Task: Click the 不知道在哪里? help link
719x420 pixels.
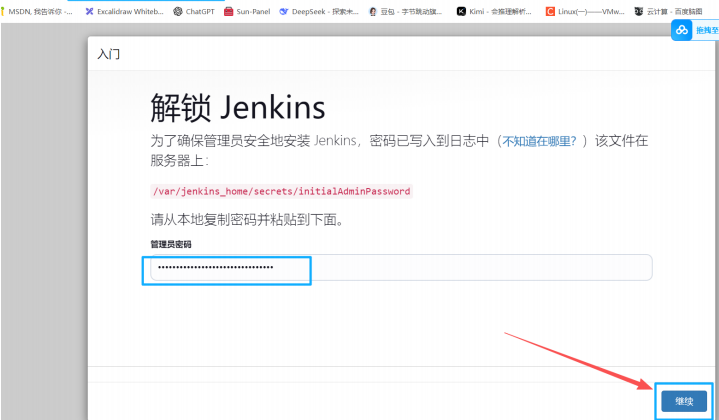Action: [x=539, y=141]
